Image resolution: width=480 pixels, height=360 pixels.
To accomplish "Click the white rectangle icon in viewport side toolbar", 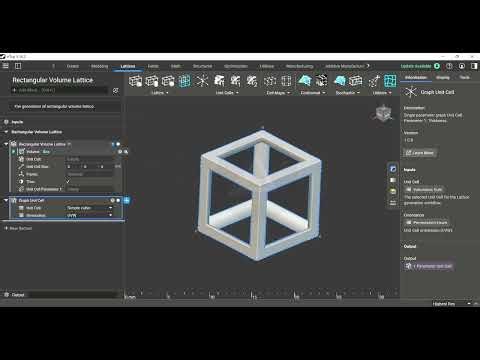I will (393, 180).
